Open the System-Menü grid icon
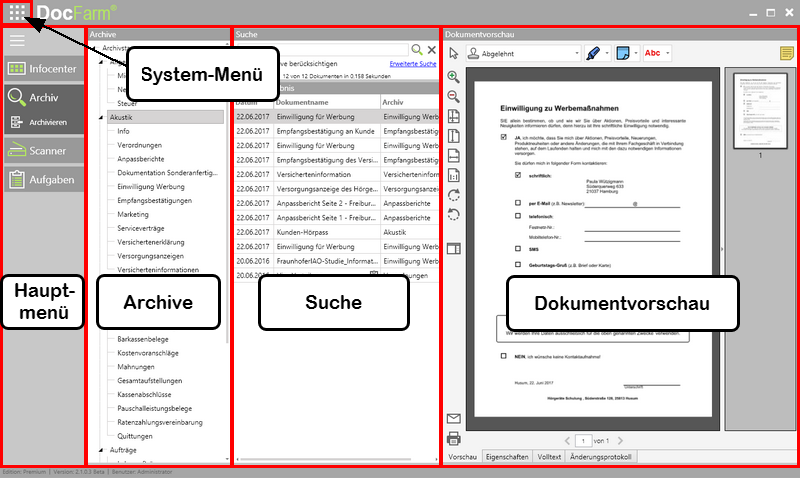Image resolution: width=800 pixels, height=478 pixels. coord(17,14)
